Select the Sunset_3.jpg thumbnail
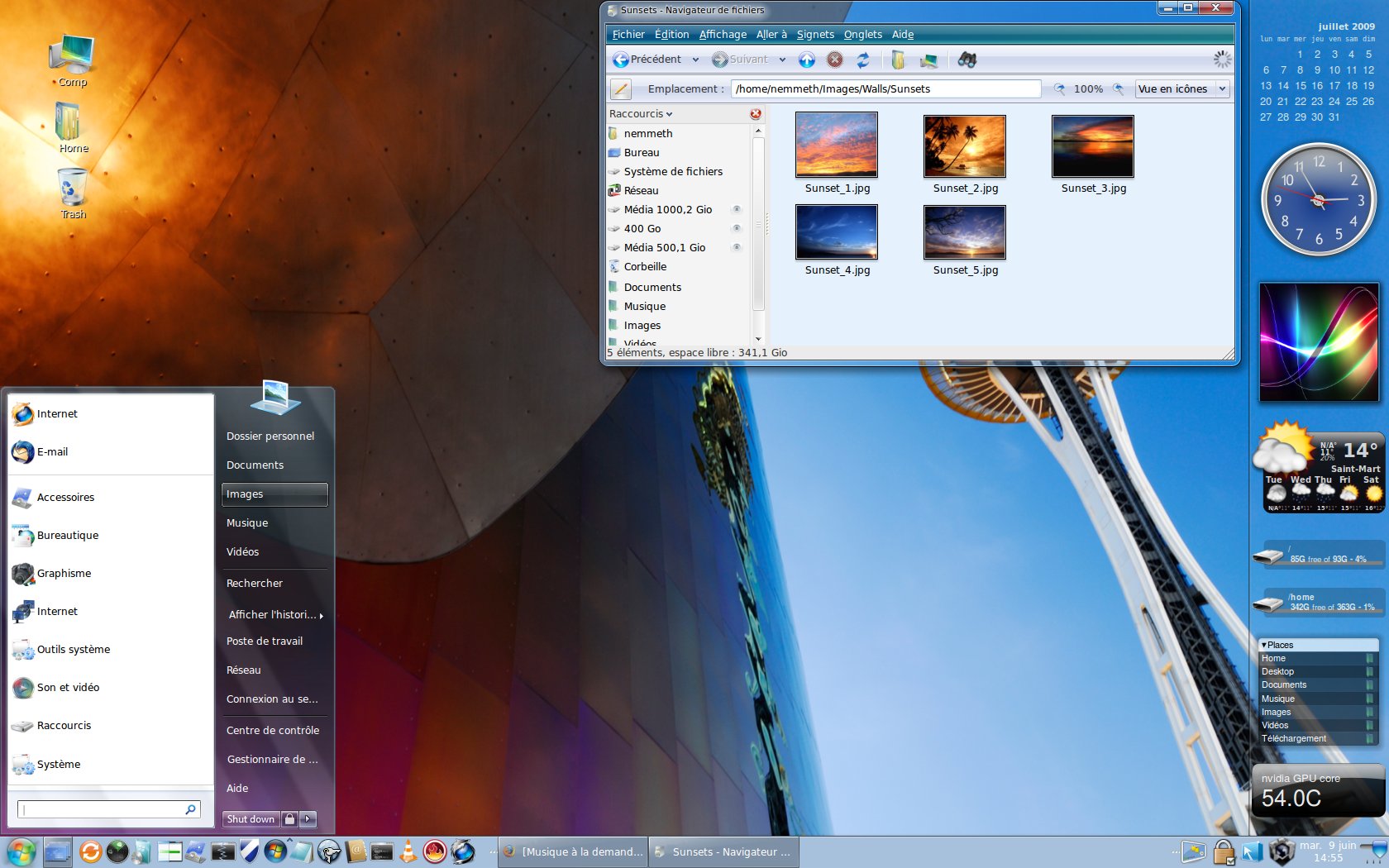The image size is (1389, 868). 1093,146
